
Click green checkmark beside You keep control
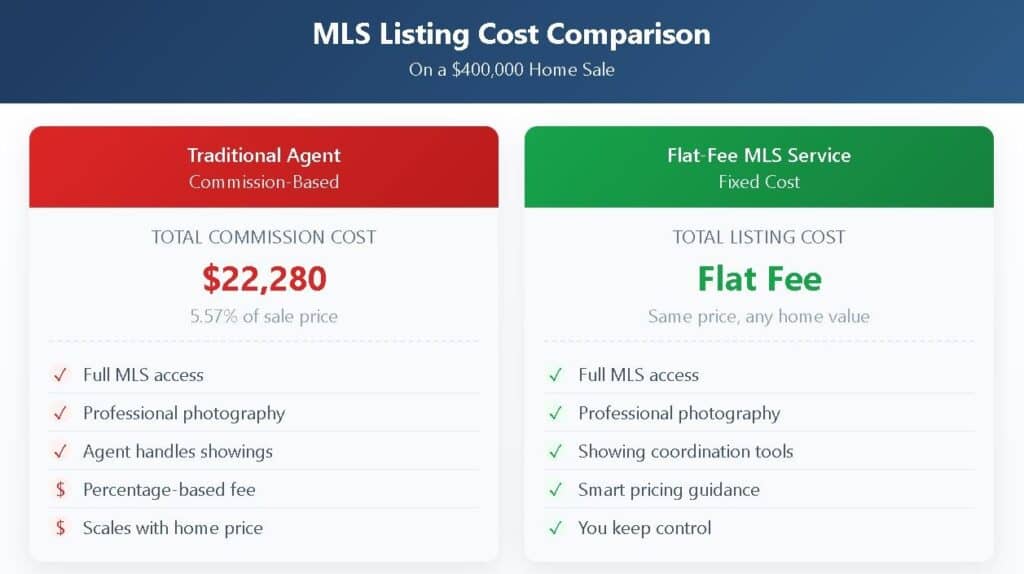click(555, 528)
